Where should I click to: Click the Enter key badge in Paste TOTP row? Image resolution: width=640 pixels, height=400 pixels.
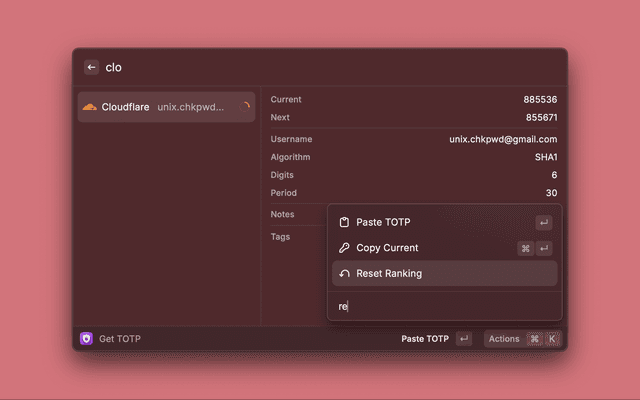(x=543, y=222)
